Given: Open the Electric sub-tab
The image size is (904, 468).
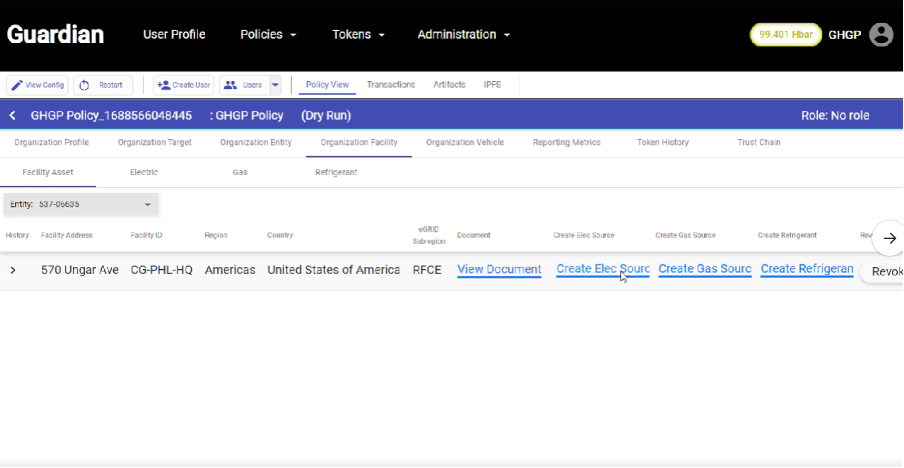Looking at the screenshot, I should coord(144,172).
